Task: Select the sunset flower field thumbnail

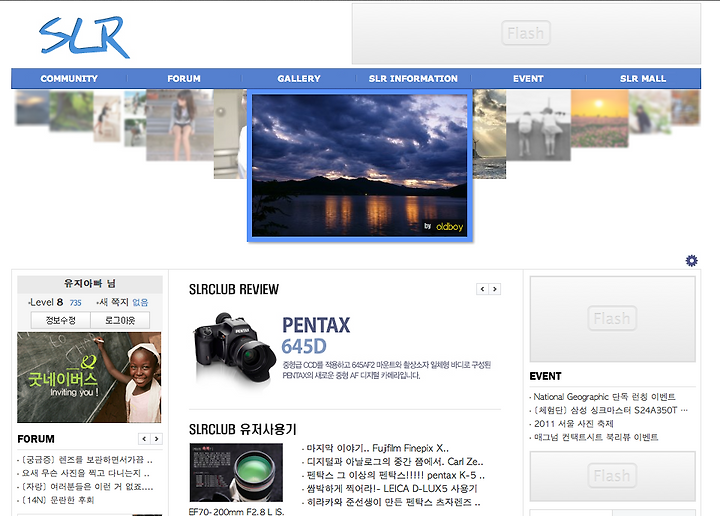Action: [x=599, y=118]
